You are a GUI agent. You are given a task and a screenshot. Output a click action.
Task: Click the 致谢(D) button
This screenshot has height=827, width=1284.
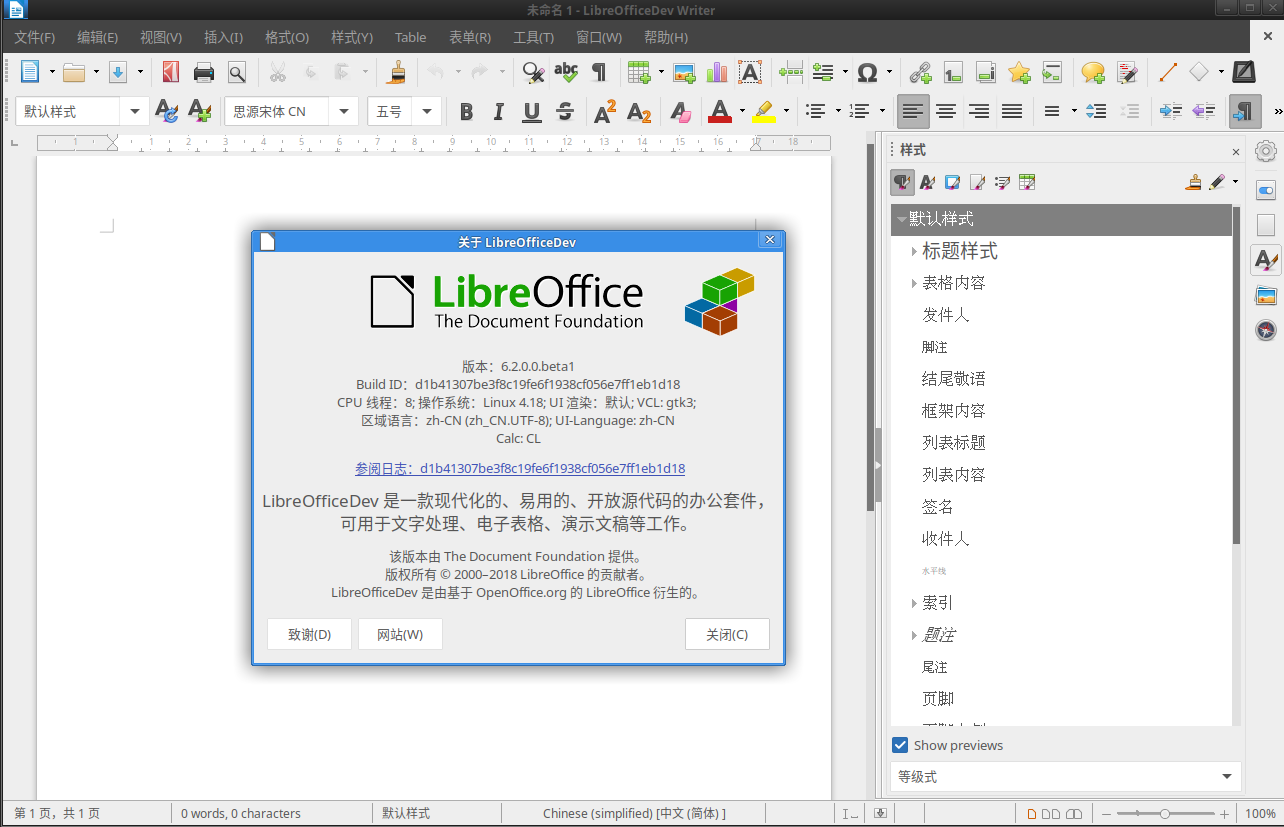click(309, 634)
